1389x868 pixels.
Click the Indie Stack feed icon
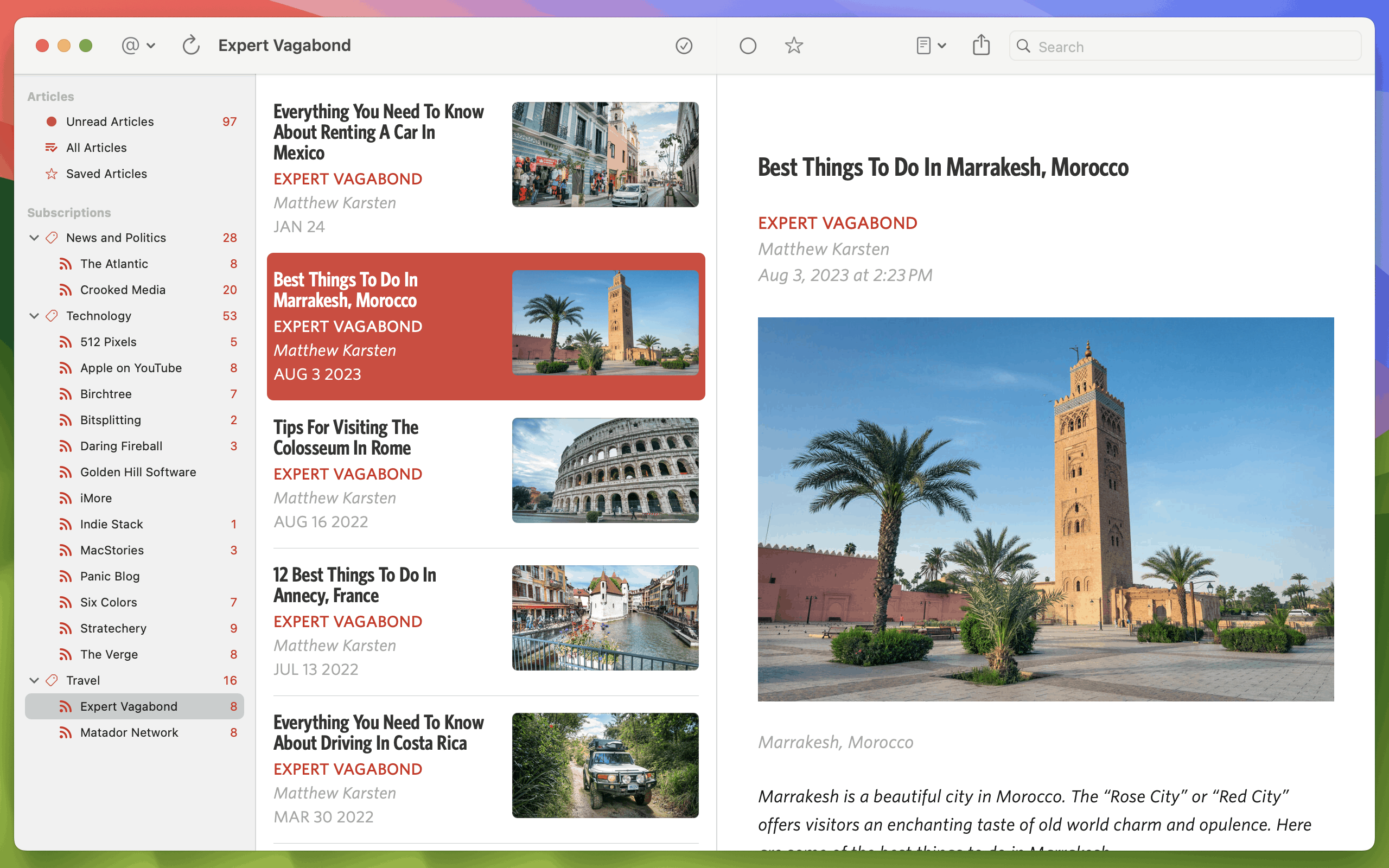click(66, 524)
